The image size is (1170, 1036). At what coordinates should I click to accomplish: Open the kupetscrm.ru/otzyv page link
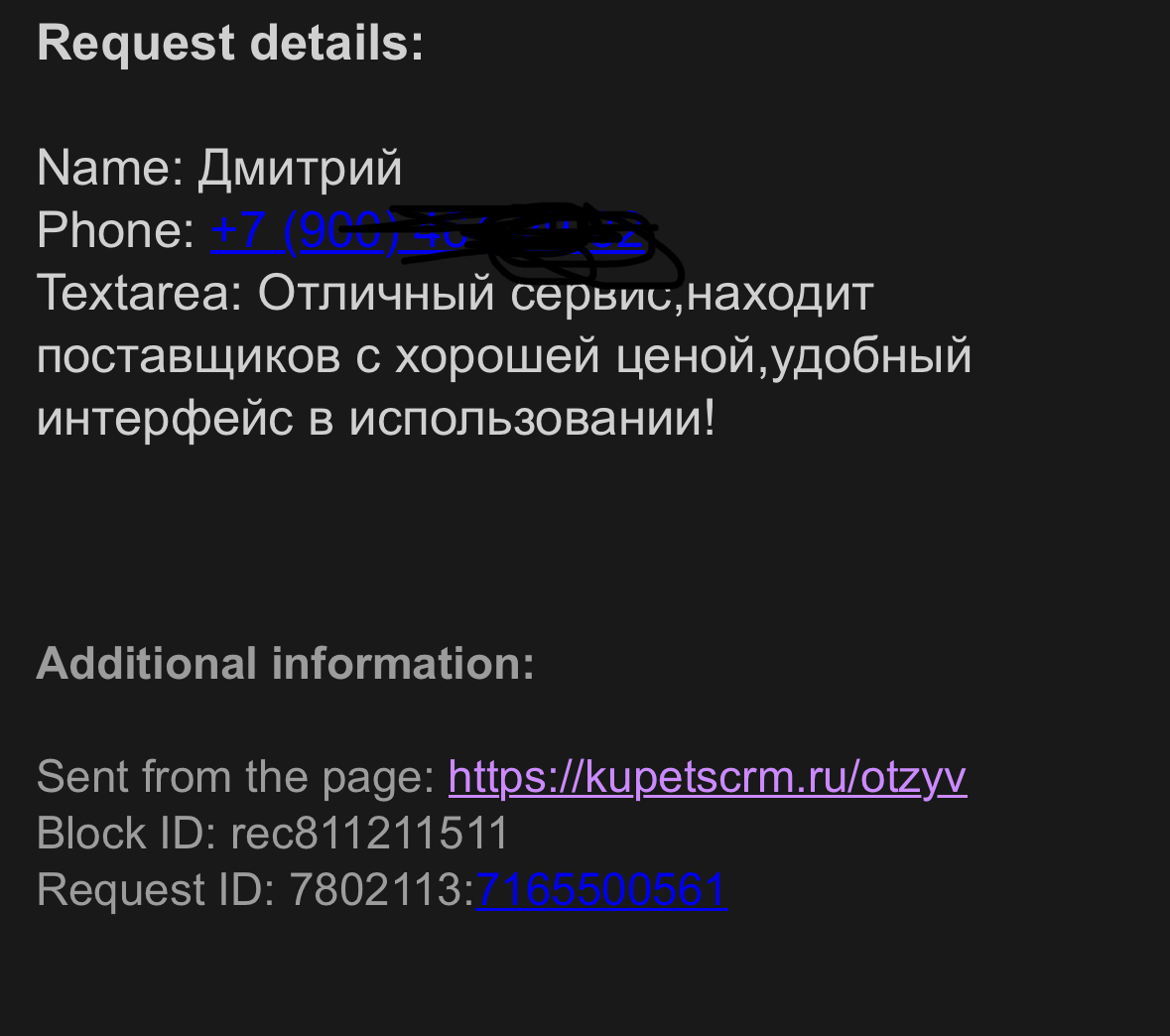pos(708,778)
